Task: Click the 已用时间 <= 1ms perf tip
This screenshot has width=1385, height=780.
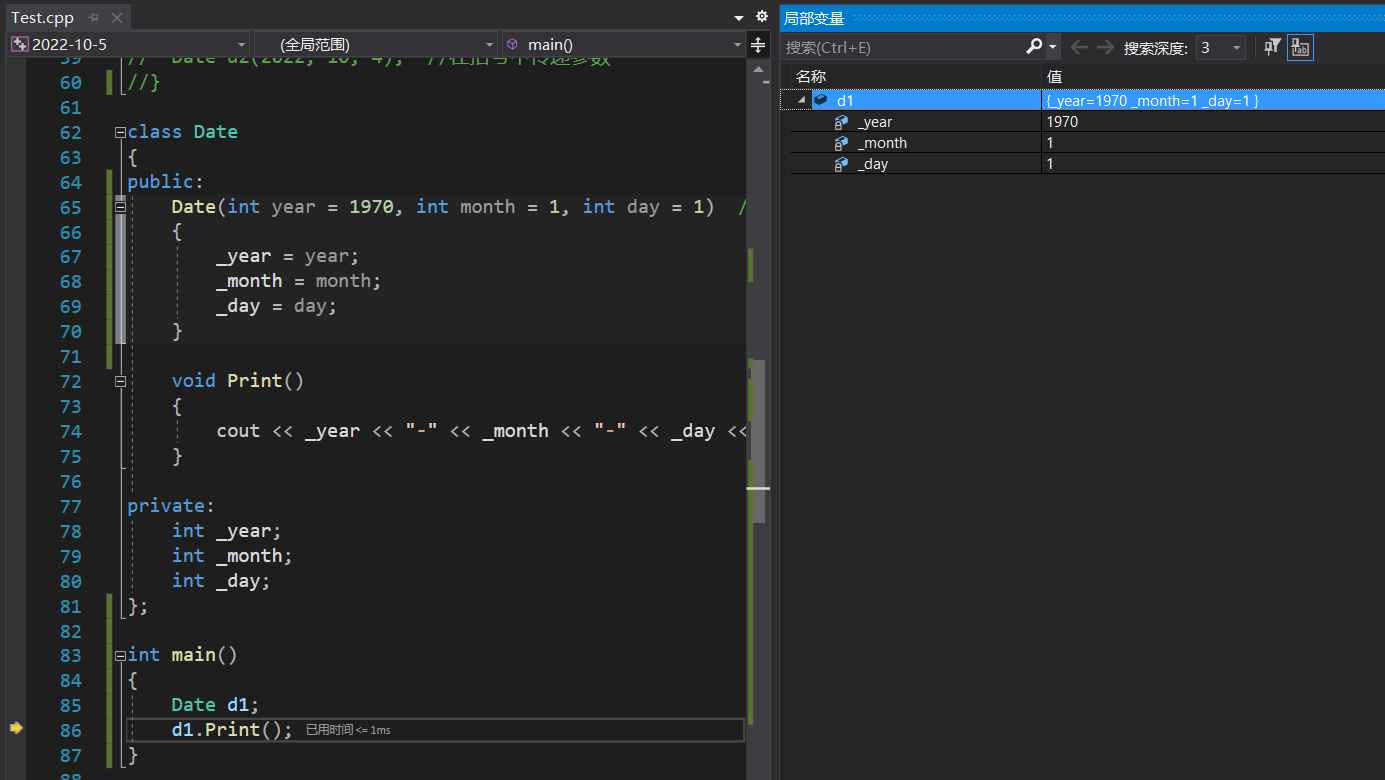Action: point(348,730)
